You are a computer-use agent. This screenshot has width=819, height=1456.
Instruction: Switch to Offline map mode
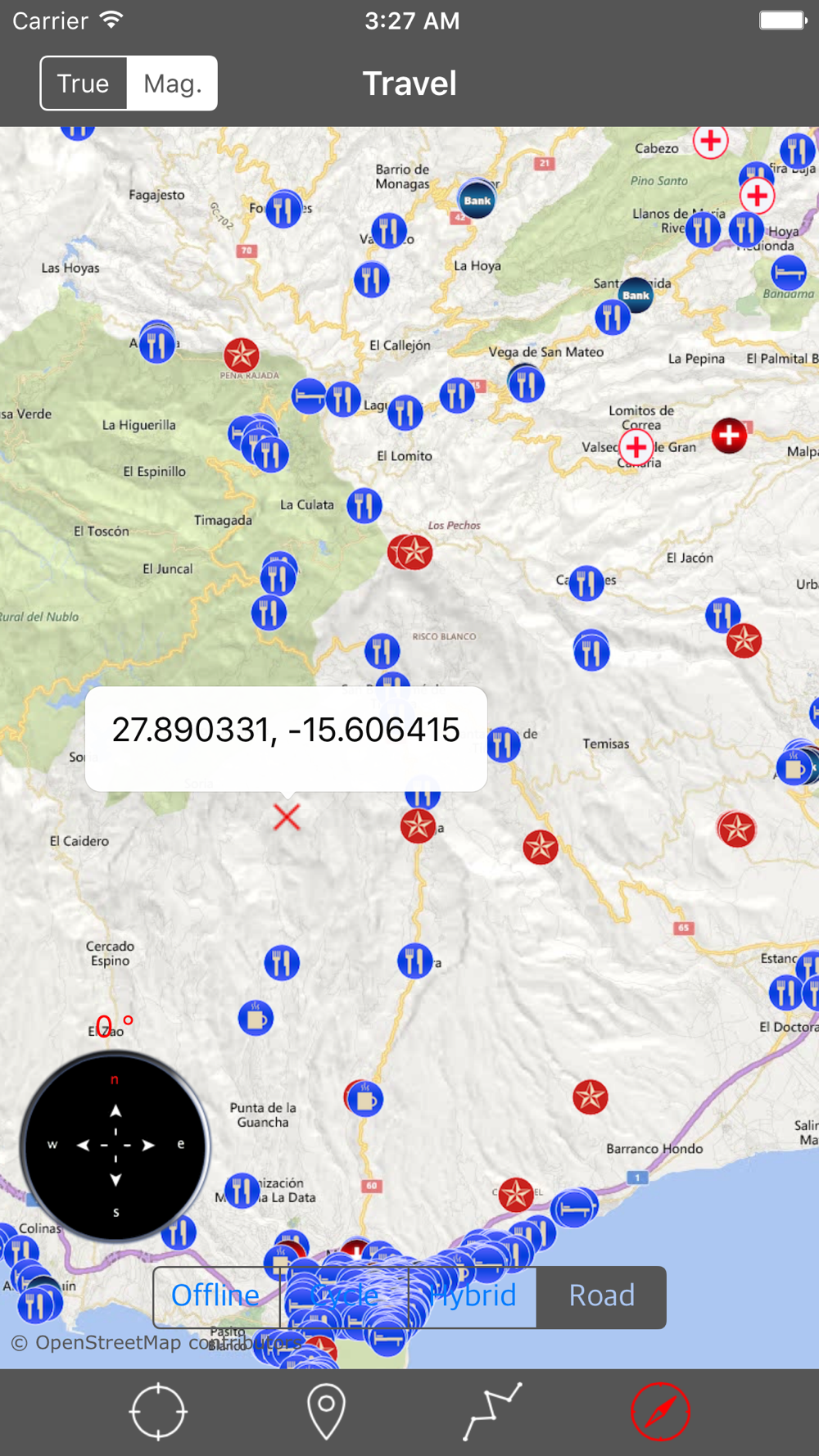(216, 1296)
